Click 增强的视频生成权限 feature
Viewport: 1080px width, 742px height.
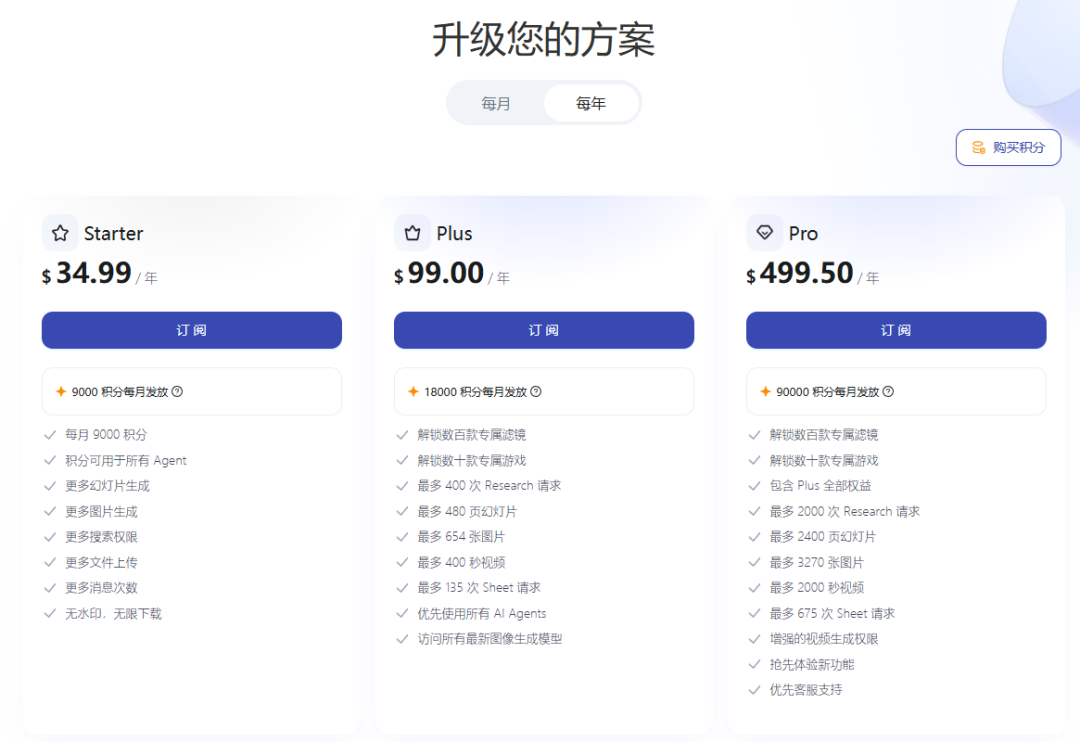tap(824, 639)
